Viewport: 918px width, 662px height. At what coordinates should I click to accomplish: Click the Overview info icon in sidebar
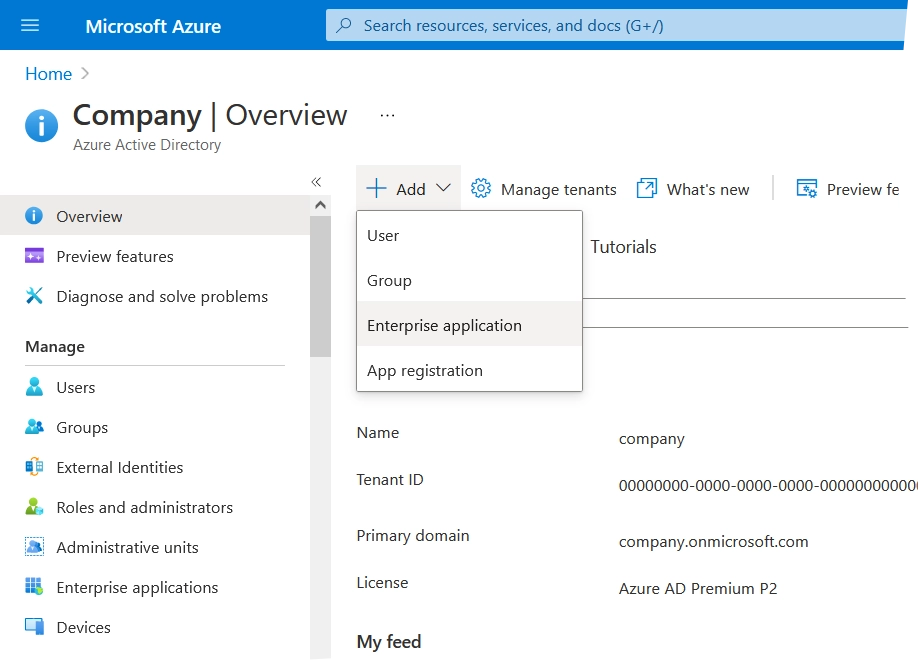(x=34, y=215)
